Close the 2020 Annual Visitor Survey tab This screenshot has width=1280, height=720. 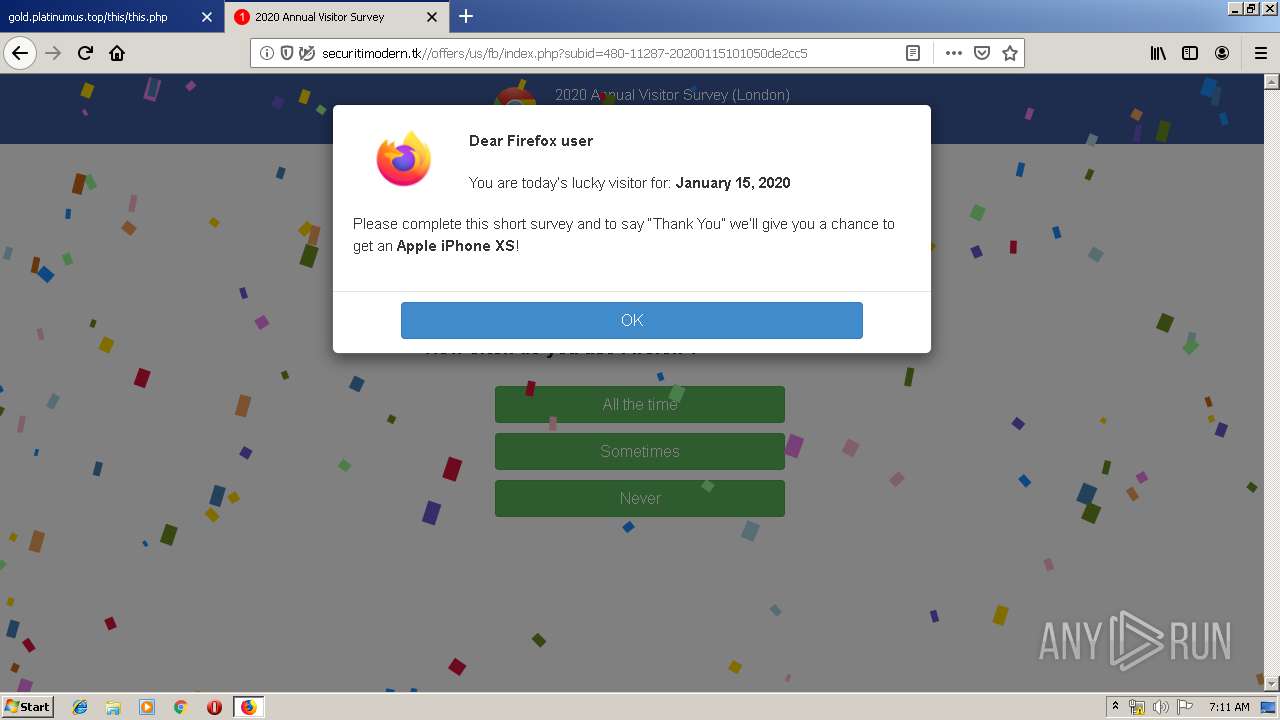tap(432, 17)
